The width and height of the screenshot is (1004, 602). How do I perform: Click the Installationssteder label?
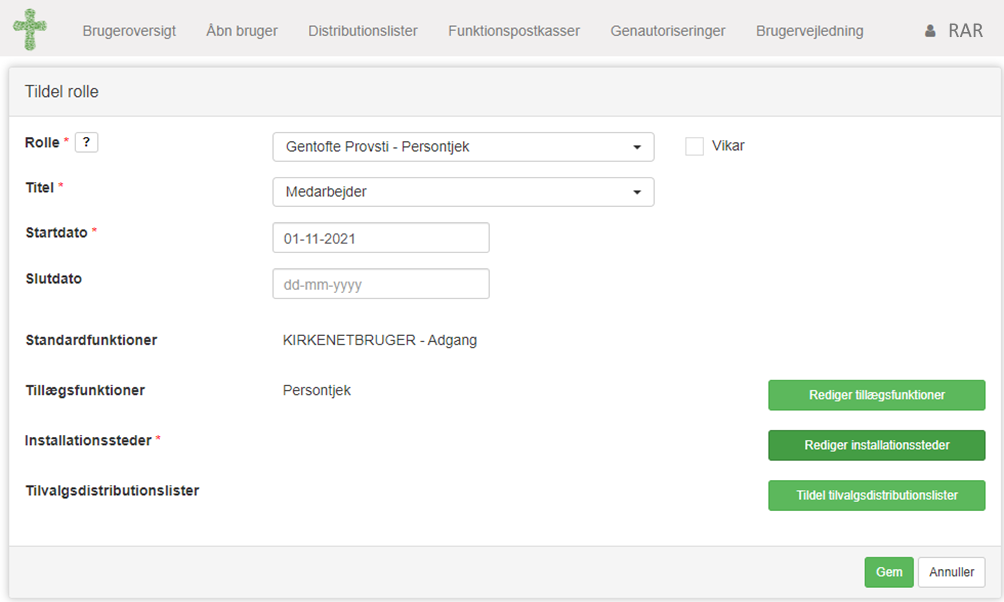(88, 441)
